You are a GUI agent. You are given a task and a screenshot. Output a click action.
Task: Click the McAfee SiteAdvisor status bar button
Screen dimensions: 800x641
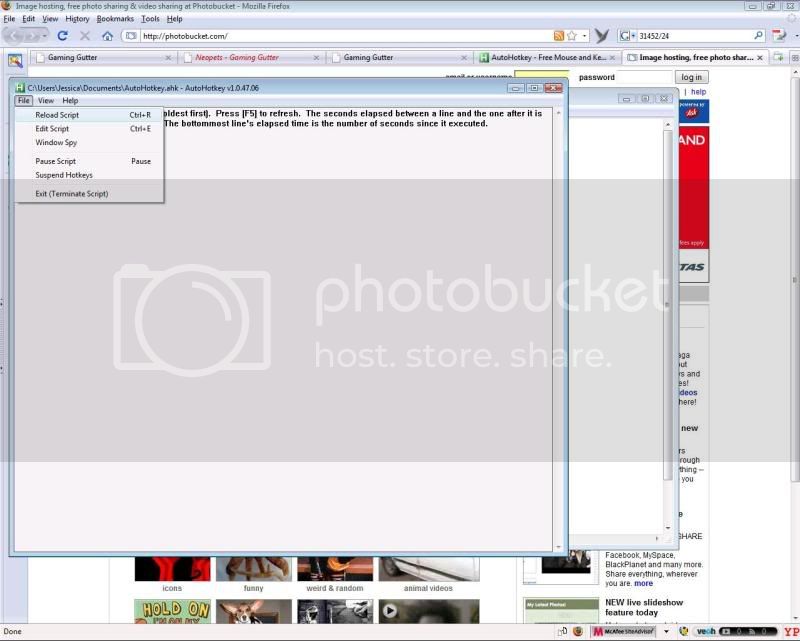[628, 632]
